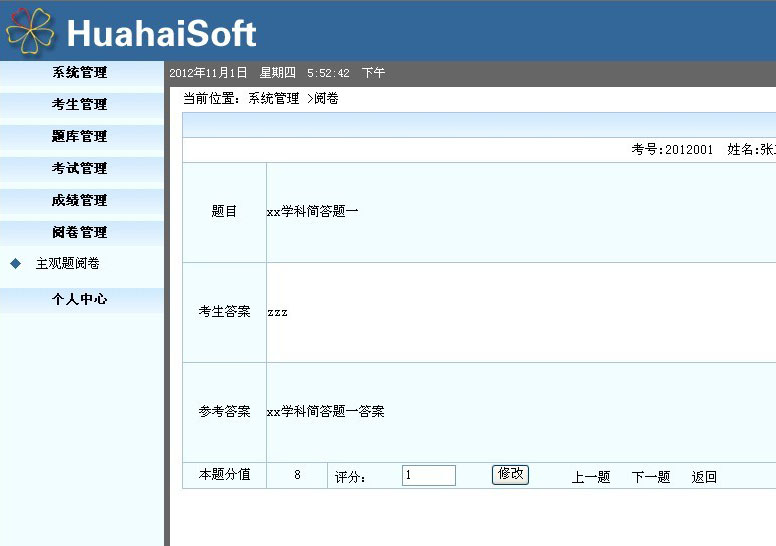Collapse the 阅卷管理 sidebar section
776x546 pixels.
pos(82,232)
